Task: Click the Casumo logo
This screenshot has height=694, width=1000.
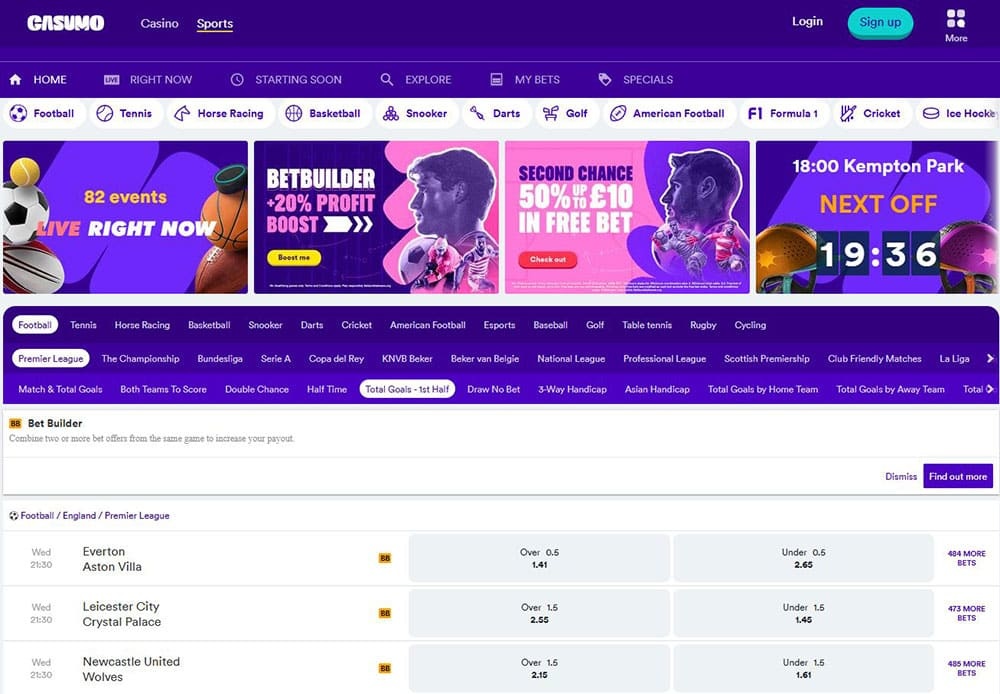Action: pyautogui.click(x=66, y=24)
